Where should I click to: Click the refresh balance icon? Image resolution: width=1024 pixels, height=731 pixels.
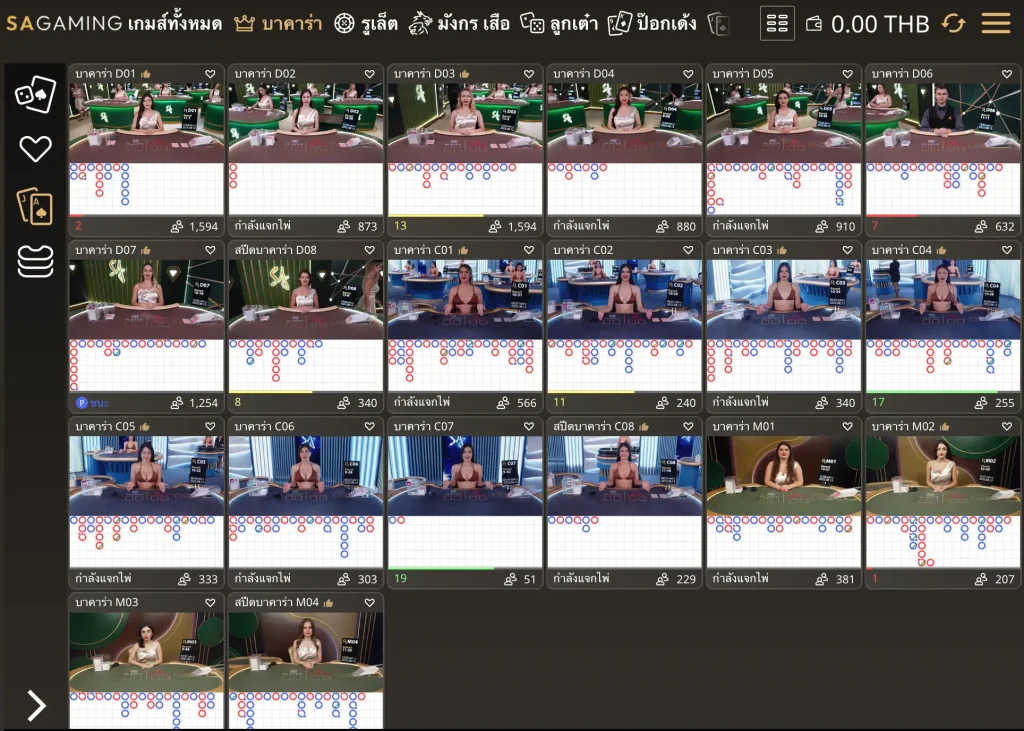(953, 23)
